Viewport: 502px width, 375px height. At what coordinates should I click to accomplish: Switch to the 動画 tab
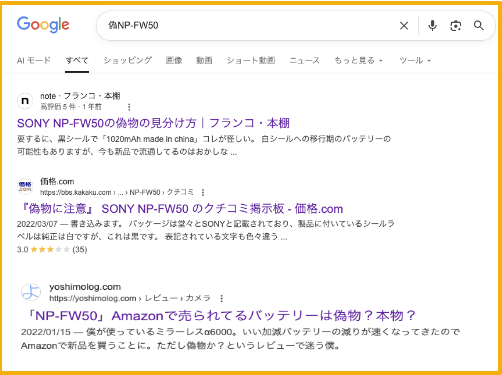[204, 60]
